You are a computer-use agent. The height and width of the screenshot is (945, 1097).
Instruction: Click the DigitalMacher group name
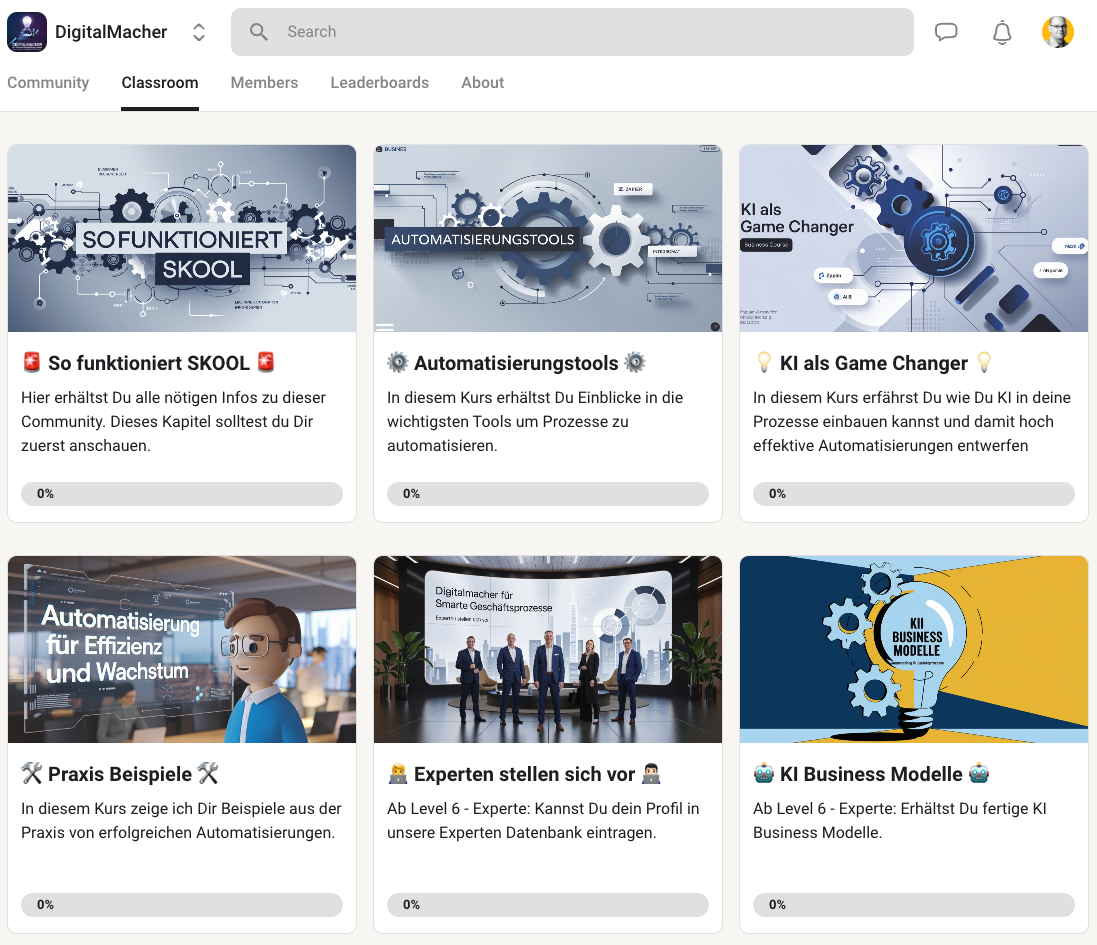111,32
